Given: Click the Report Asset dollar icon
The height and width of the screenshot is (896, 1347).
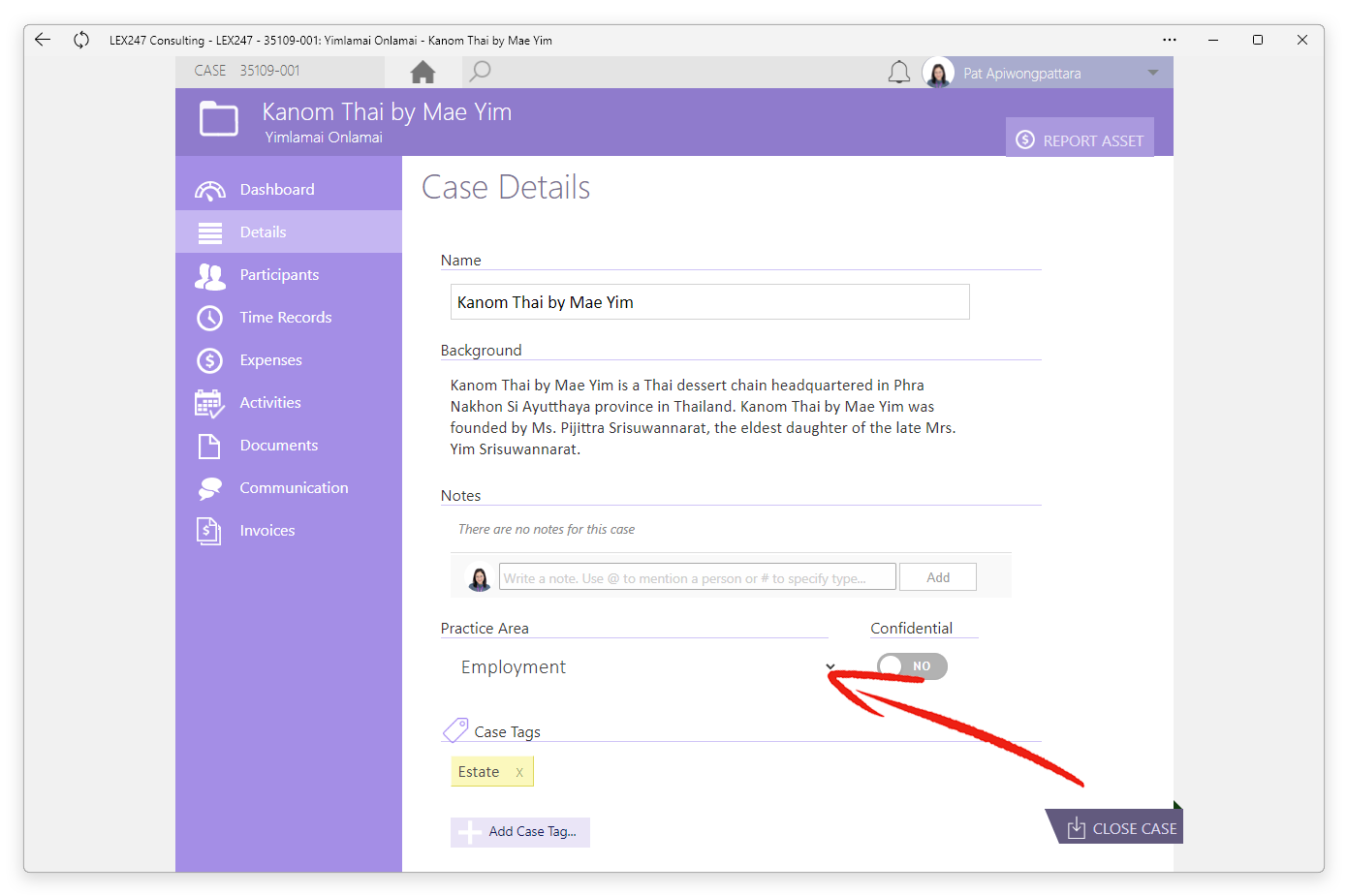Looking at the screenshot, I should (x=1025, y=140).
